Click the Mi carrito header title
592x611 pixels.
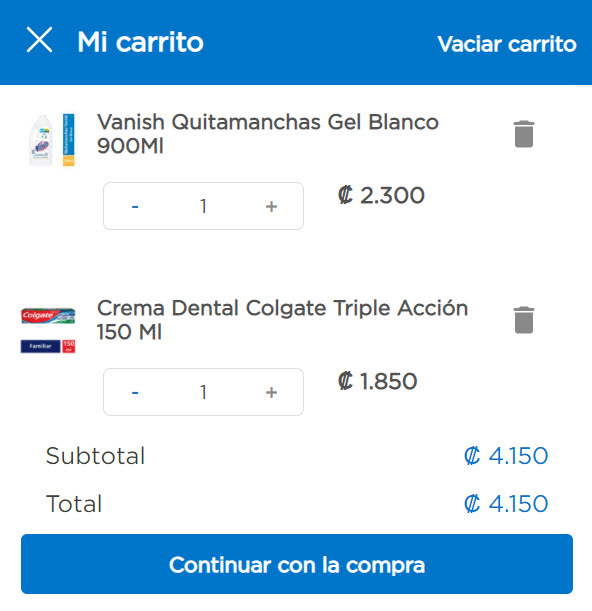140,42
